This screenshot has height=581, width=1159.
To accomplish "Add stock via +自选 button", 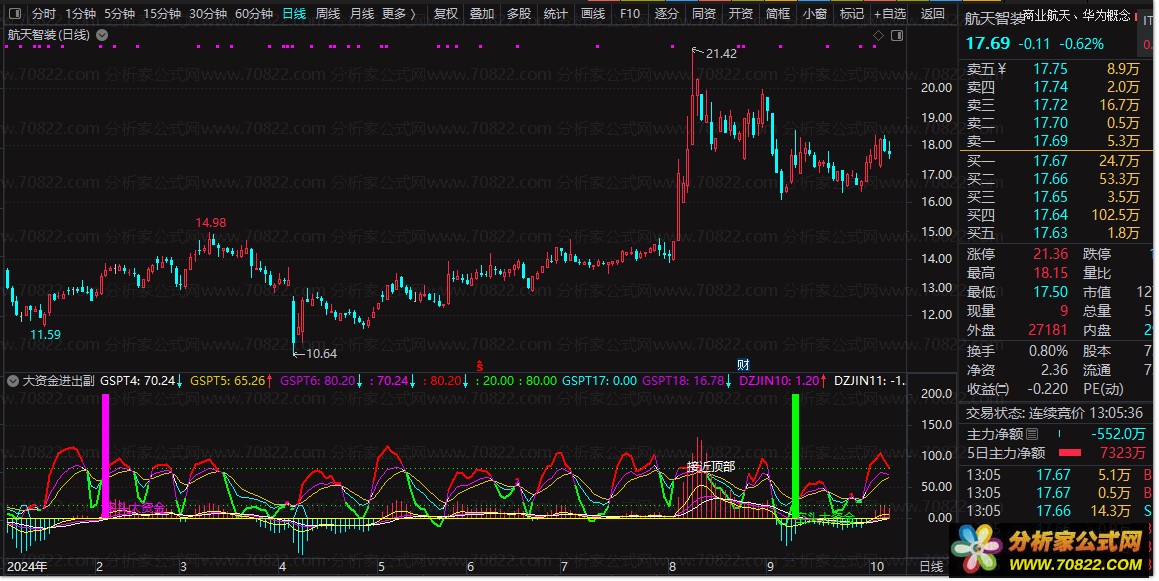I will pyautogui.click(x=889, y=13).
